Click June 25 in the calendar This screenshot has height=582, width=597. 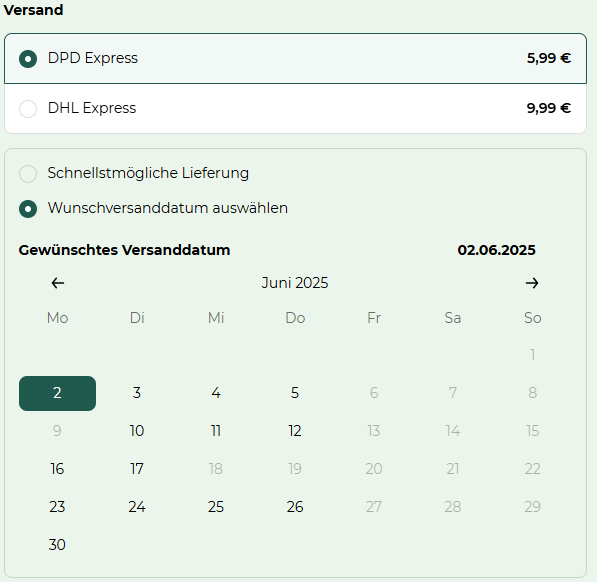click(216, 507)
